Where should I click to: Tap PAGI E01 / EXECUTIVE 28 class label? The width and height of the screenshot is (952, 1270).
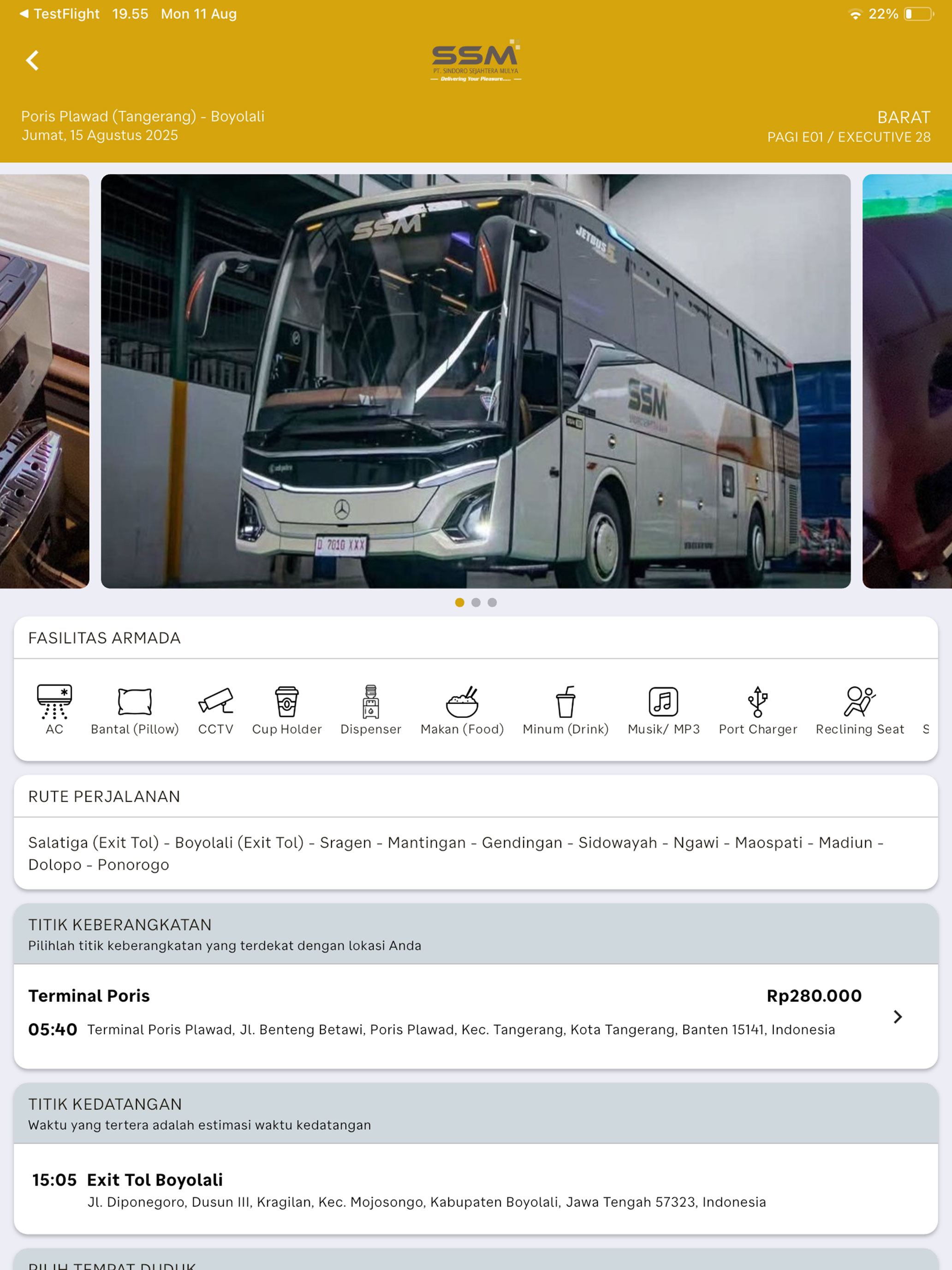(849, 137)
